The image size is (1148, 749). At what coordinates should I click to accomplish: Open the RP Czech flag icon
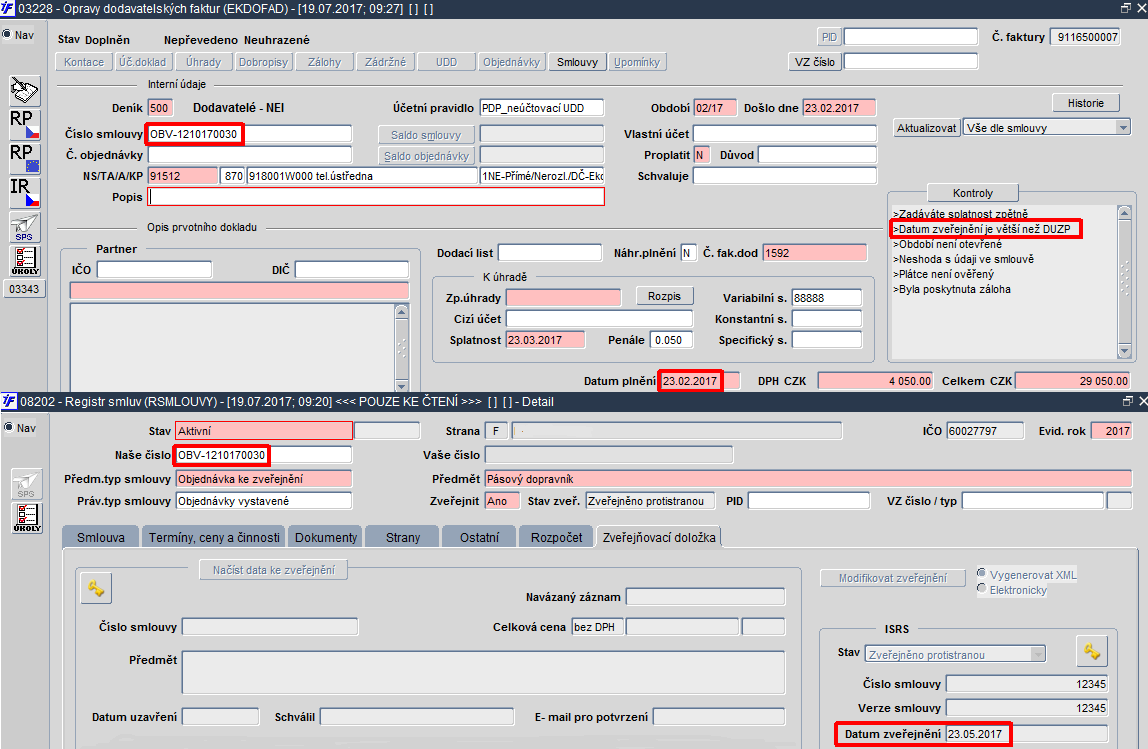[24, 124]
